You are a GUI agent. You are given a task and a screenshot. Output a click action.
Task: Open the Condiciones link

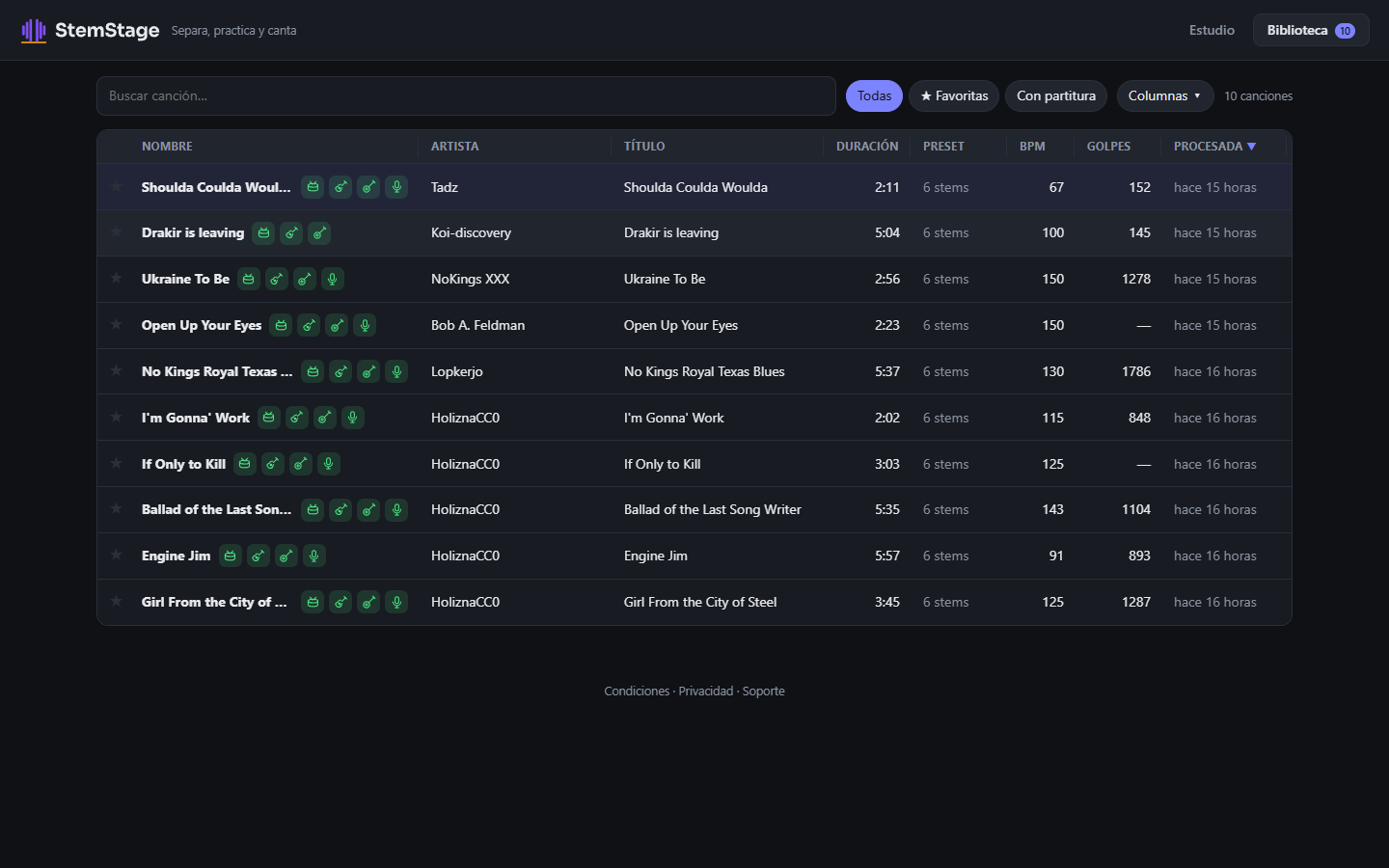click(x=637, y=692)
